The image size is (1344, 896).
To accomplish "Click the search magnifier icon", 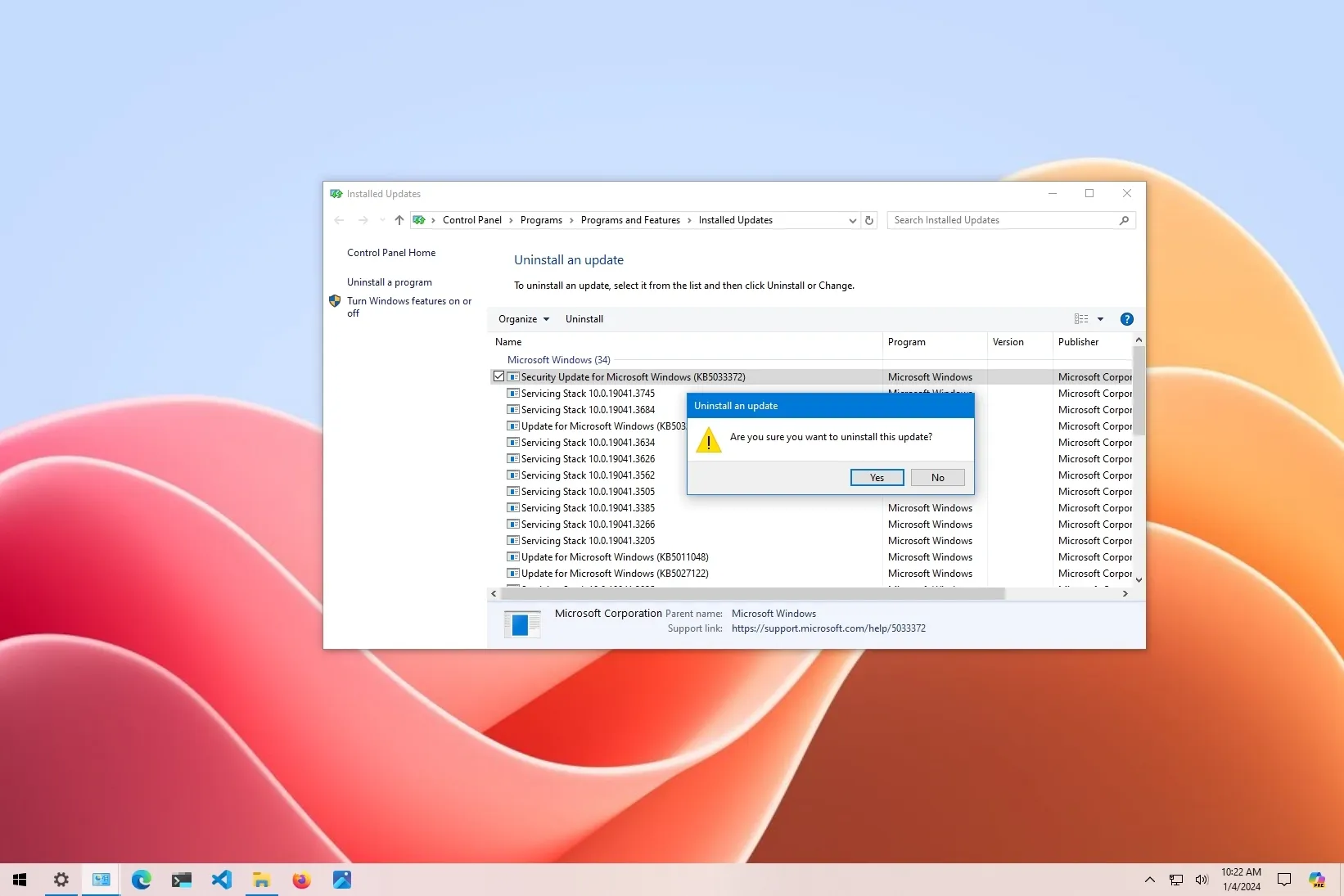I will coord(1124,220).
